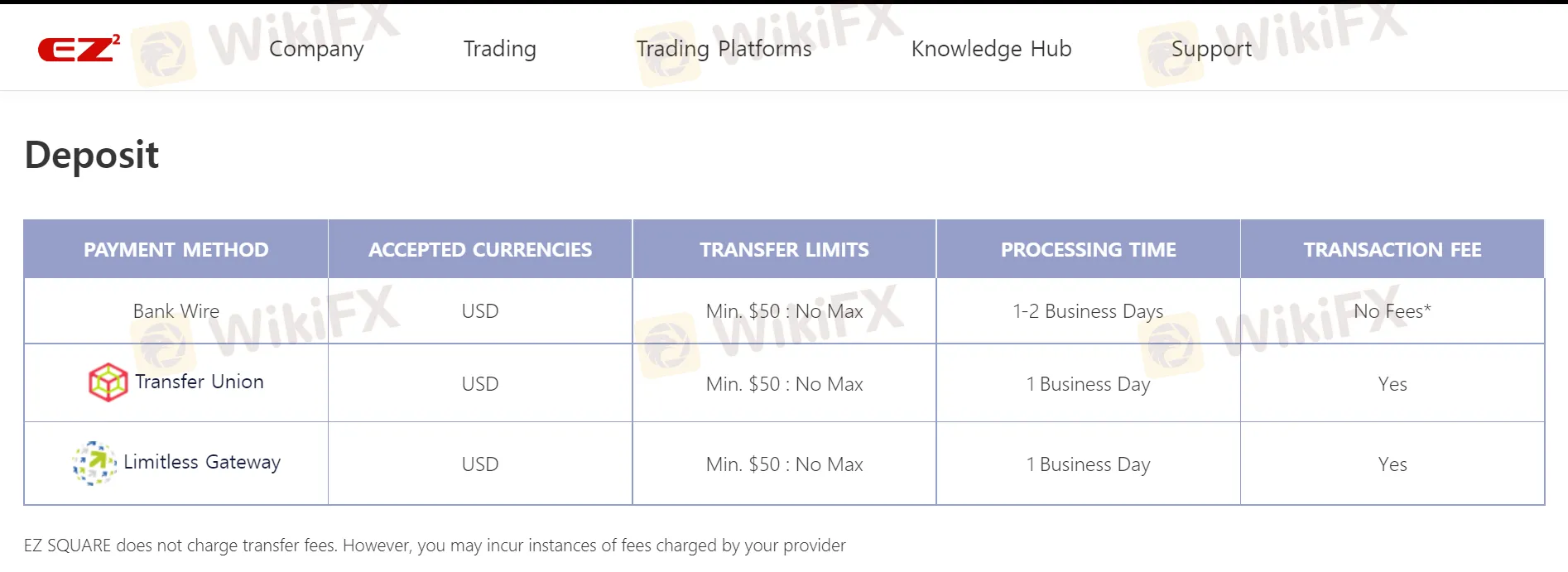Click the Deposit heading
Image resolution: width=1568 pixels, height=572 pixels.
[x=92, y=155]
